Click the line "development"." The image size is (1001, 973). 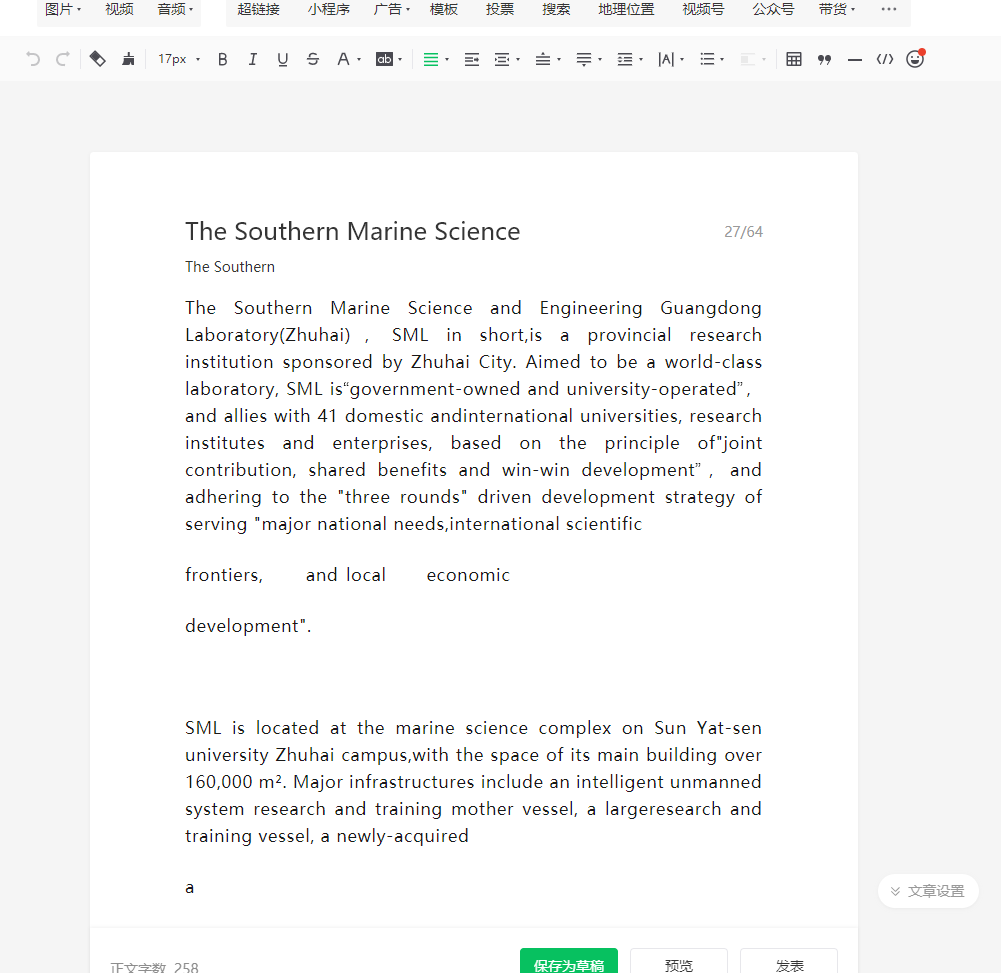click(248, 626)
